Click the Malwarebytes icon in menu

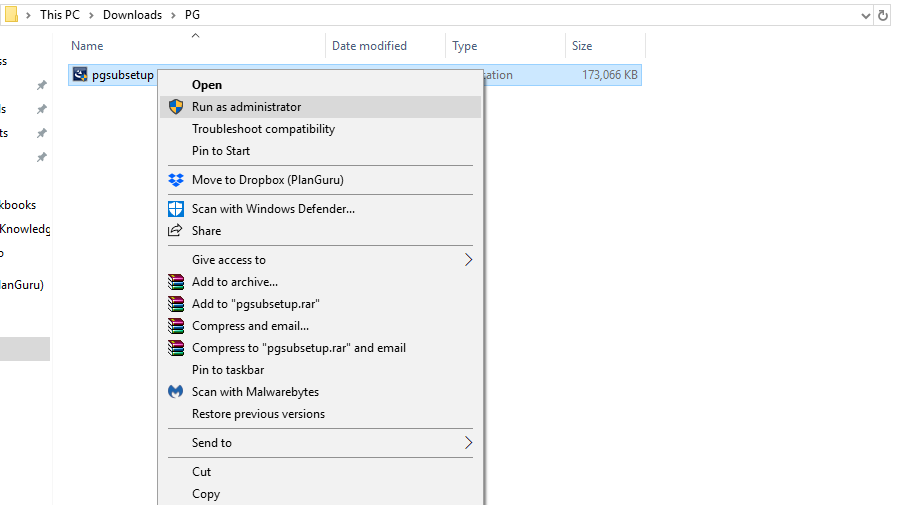176,392
